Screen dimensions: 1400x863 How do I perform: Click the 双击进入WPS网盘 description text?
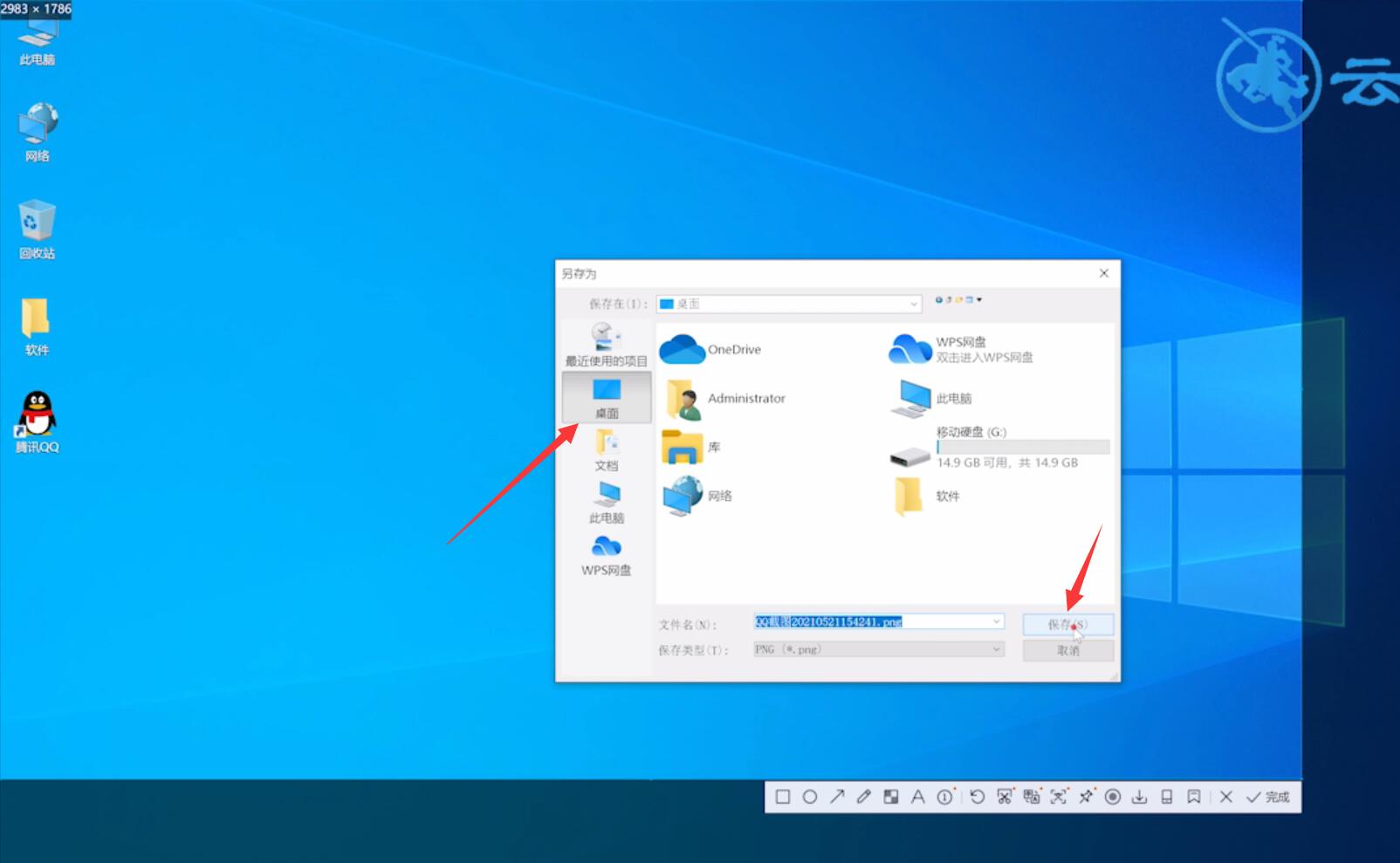(x=985, y=357)
